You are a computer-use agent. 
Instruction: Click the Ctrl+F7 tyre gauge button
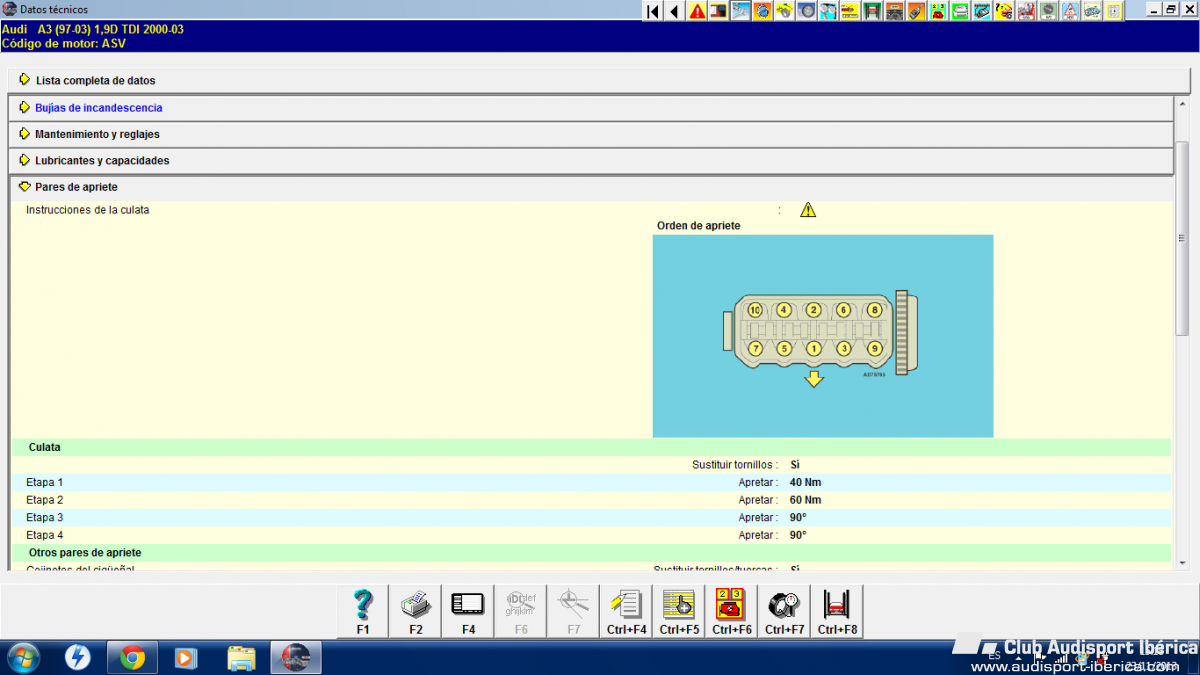(785, 612)
